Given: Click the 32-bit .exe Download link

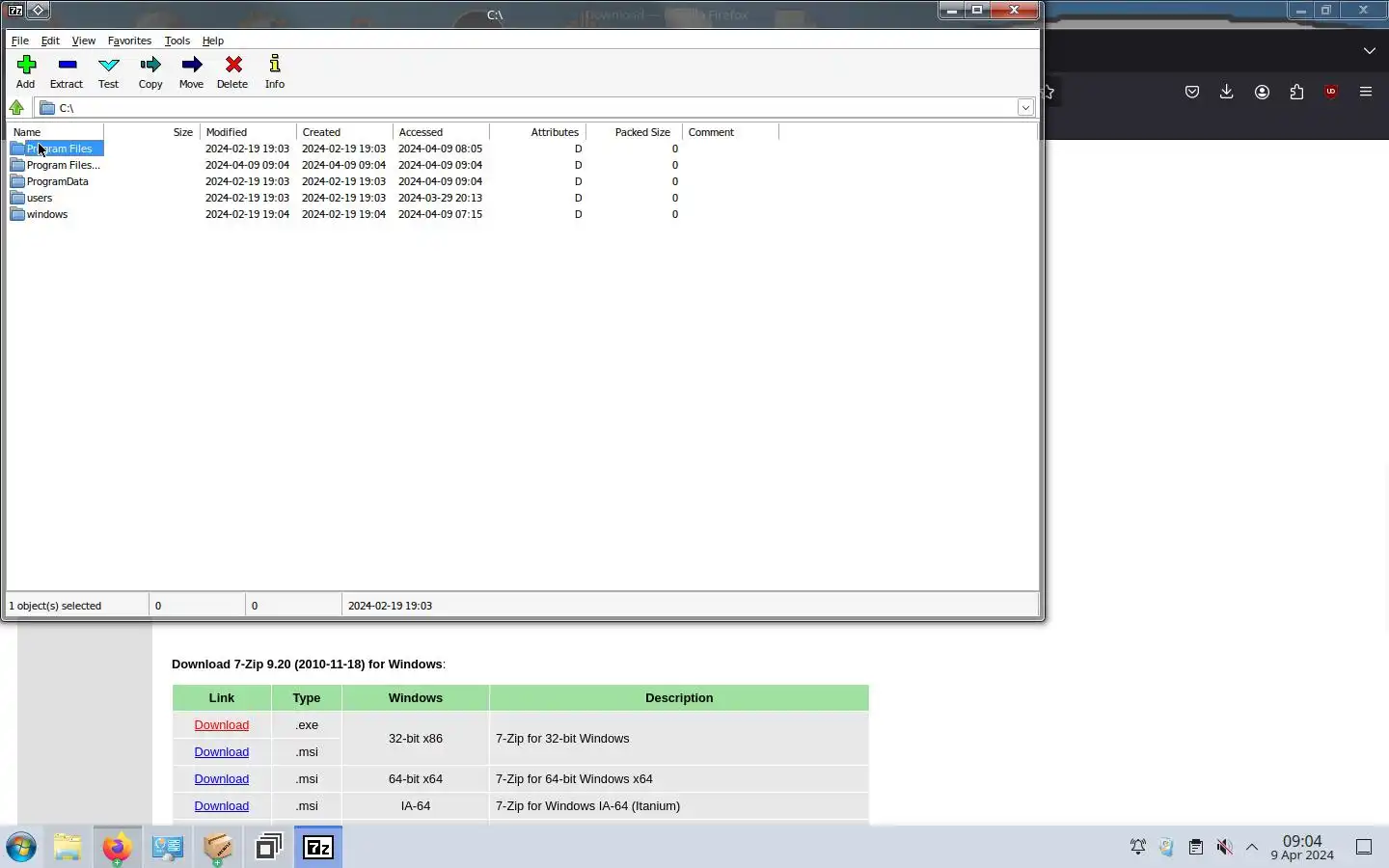Looking at the screenshot, I should pyautogui.click(x=221, y=725).
